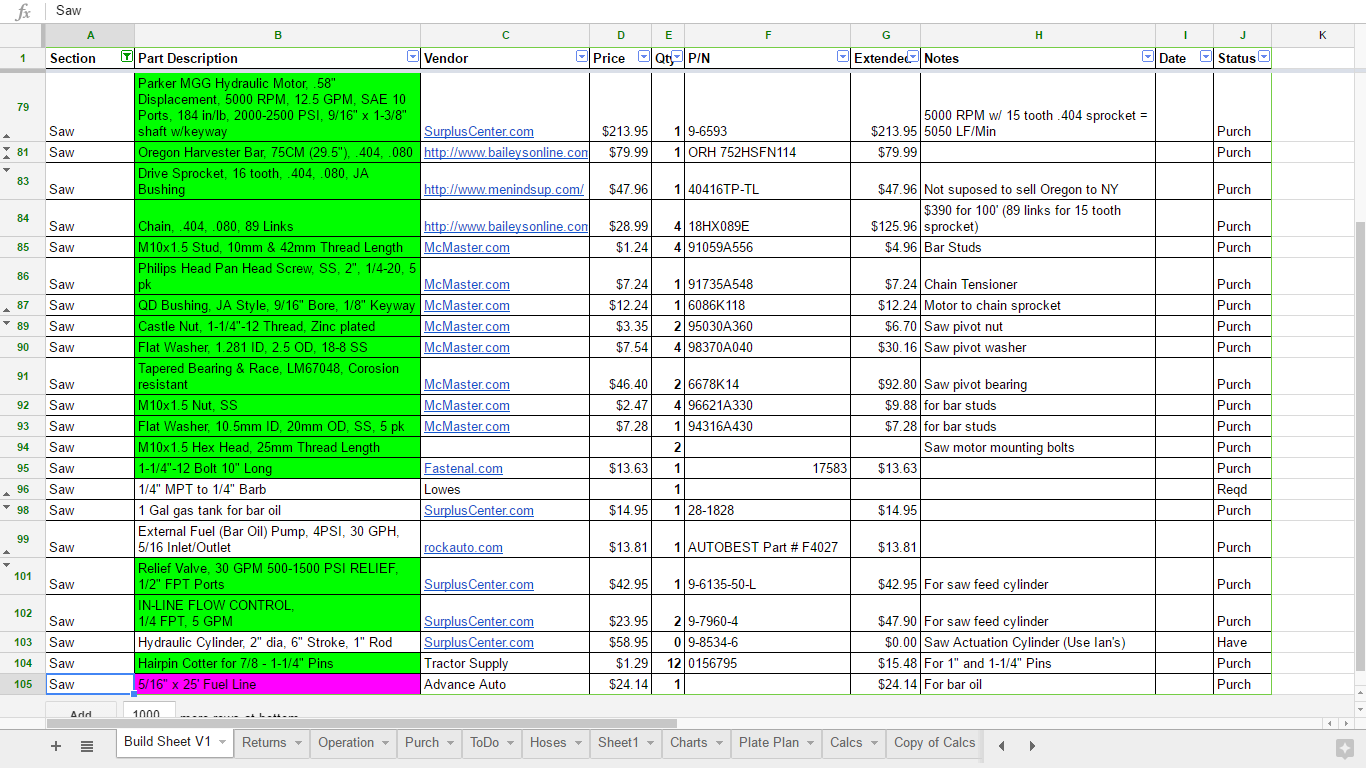Select Tractor Supply vendor cell
The width and height of the screenshot is (1366, 768).
click(505, 663)
